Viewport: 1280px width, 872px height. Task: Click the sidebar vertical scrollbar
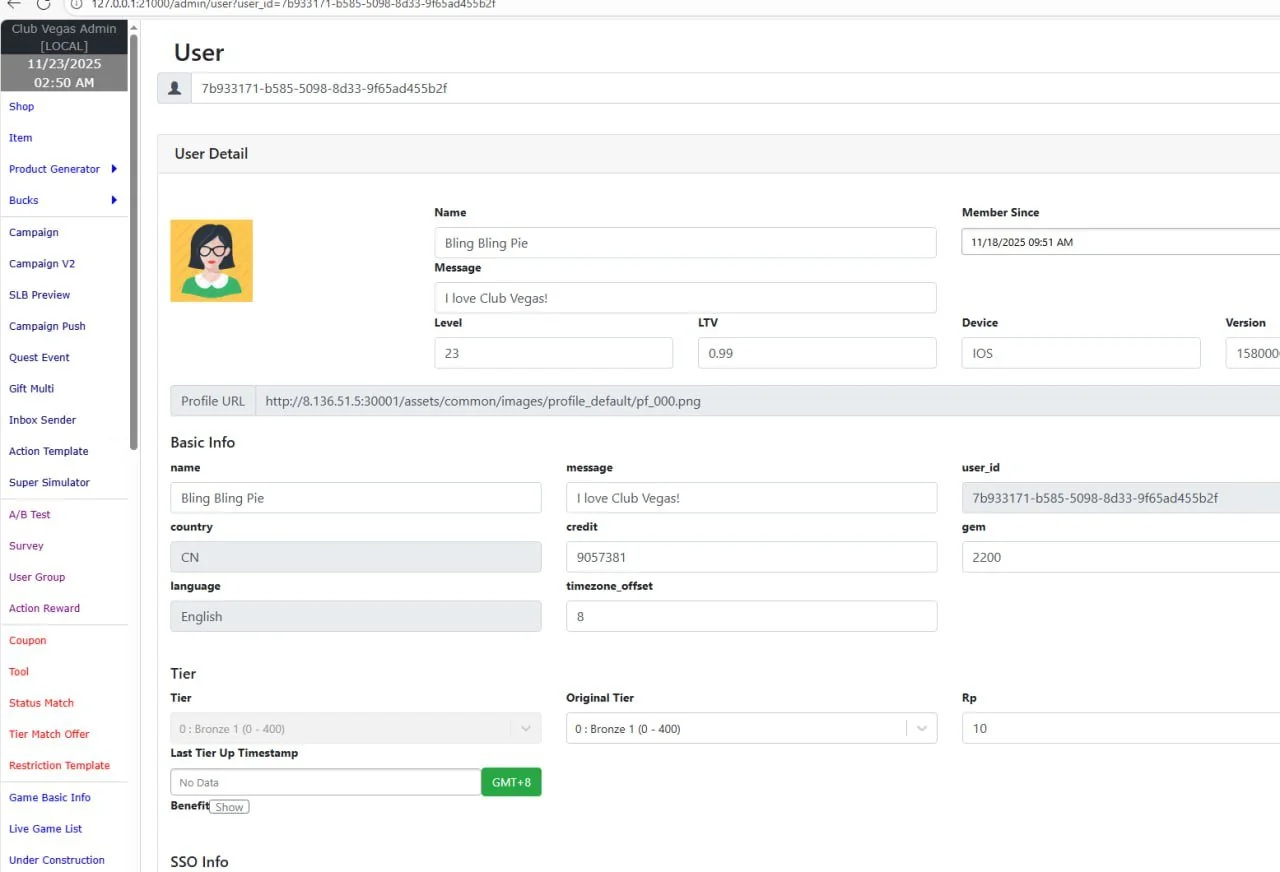134,240
